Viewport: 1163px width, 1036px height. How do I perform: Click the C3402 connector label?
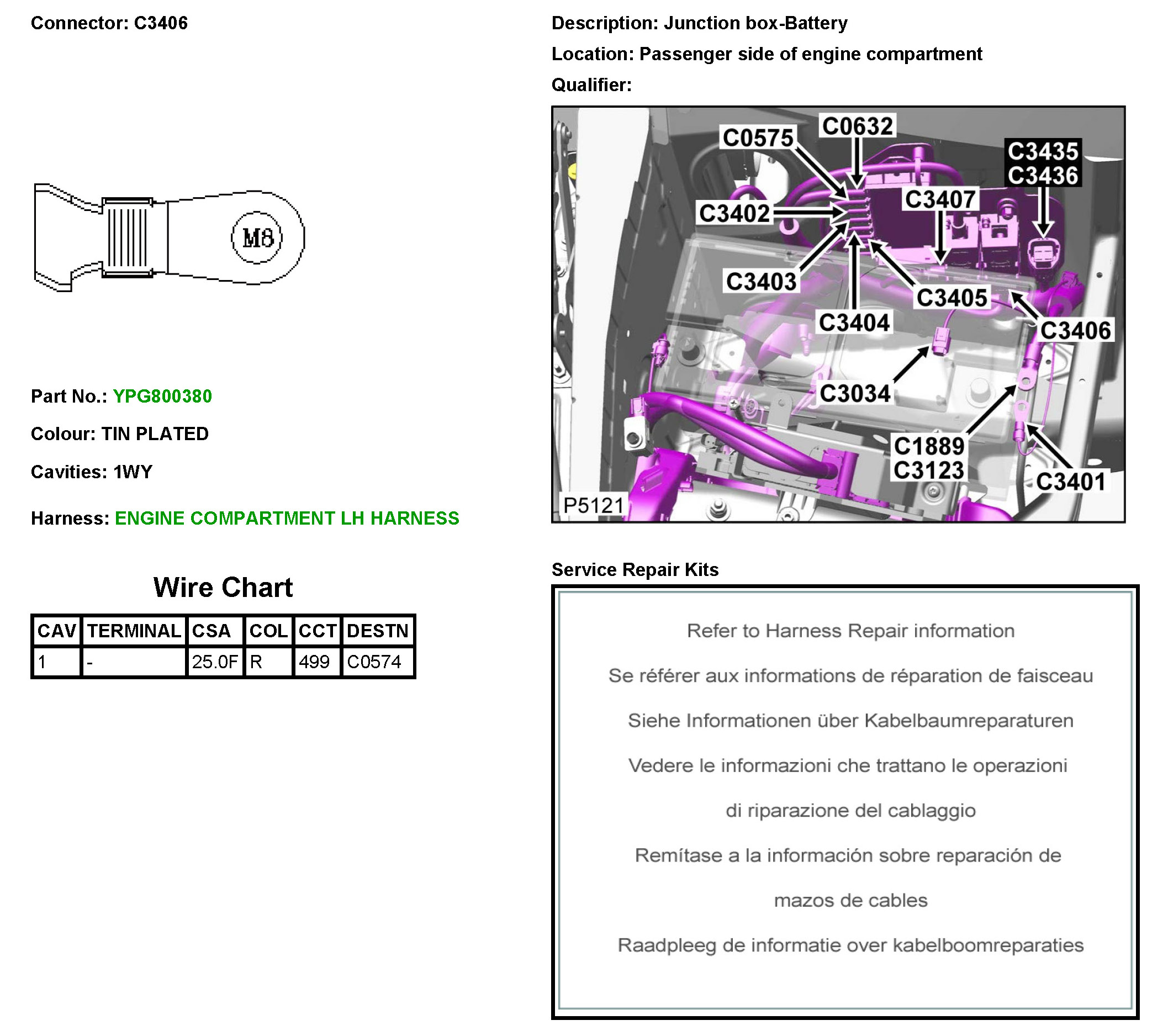click(x=734, y=214)
